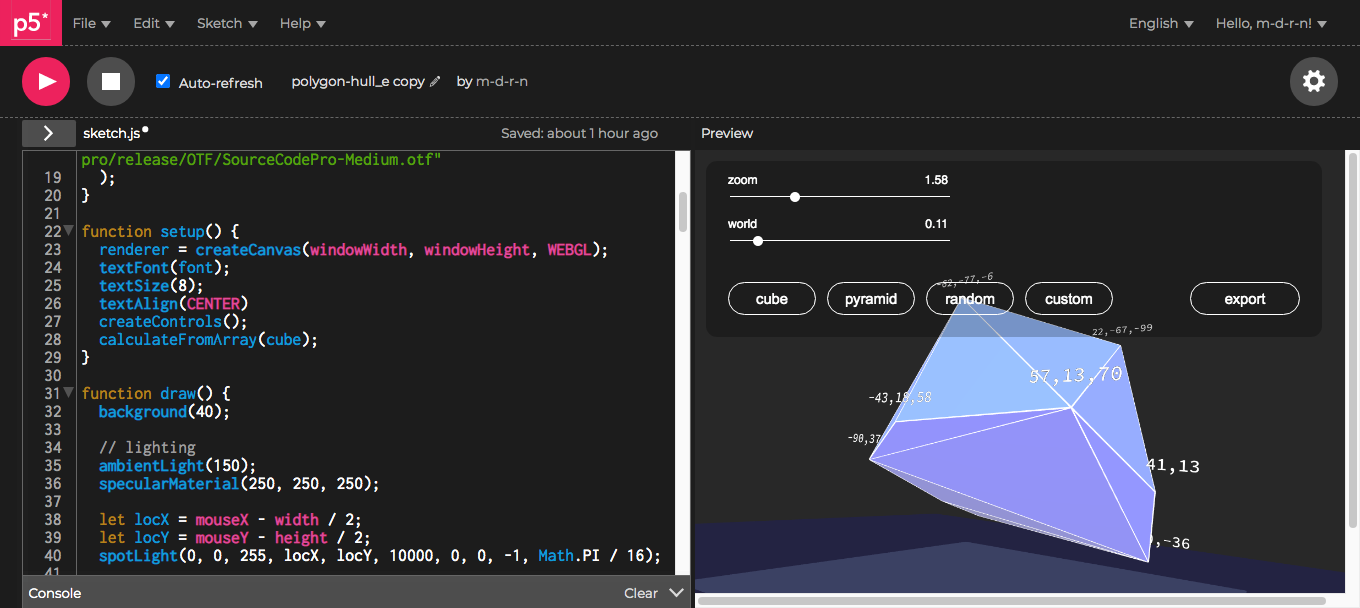The image size is (1360, 608).
Task: Click the polygon-hull_e copy sketch name
Action: [x=358, y=82]
